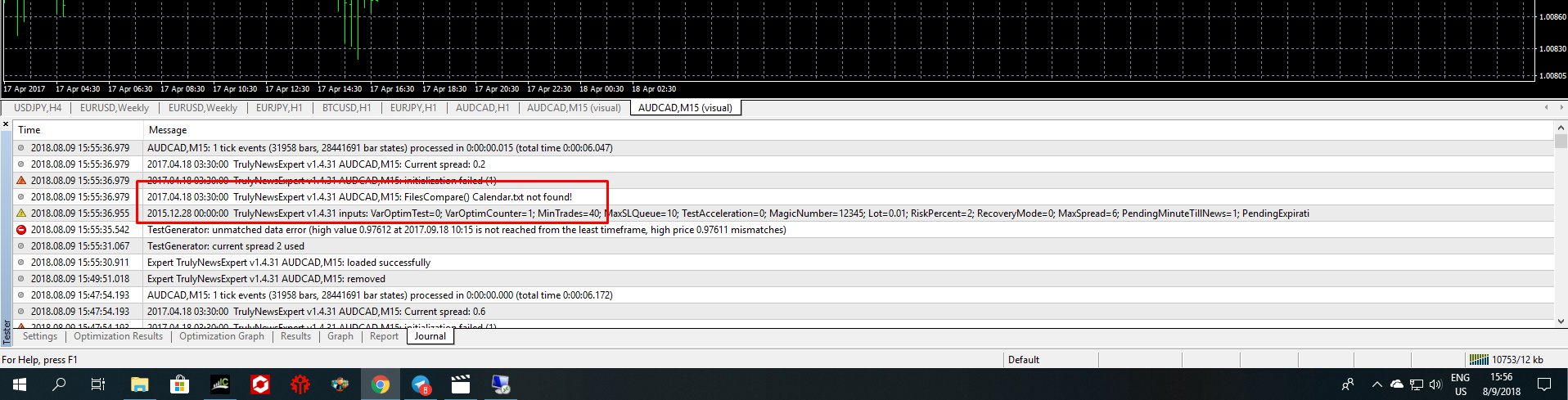Open Remote Desktop connection taskbar icon
The image size is (1568, 400).
pyautogui.click(x=501, y=384)
